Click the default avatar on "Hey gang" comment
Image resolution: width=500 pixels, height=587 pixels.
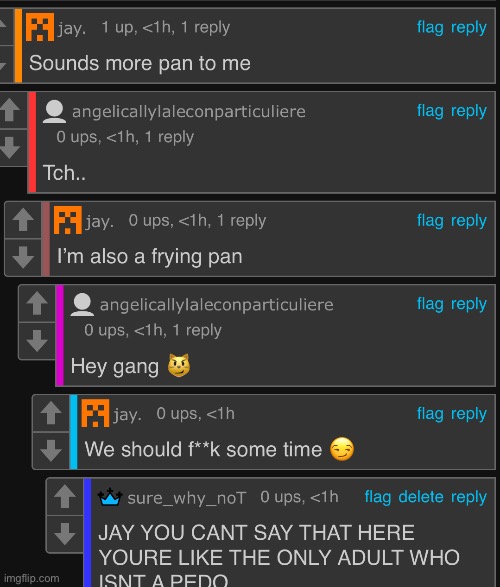tap(82, 305)
